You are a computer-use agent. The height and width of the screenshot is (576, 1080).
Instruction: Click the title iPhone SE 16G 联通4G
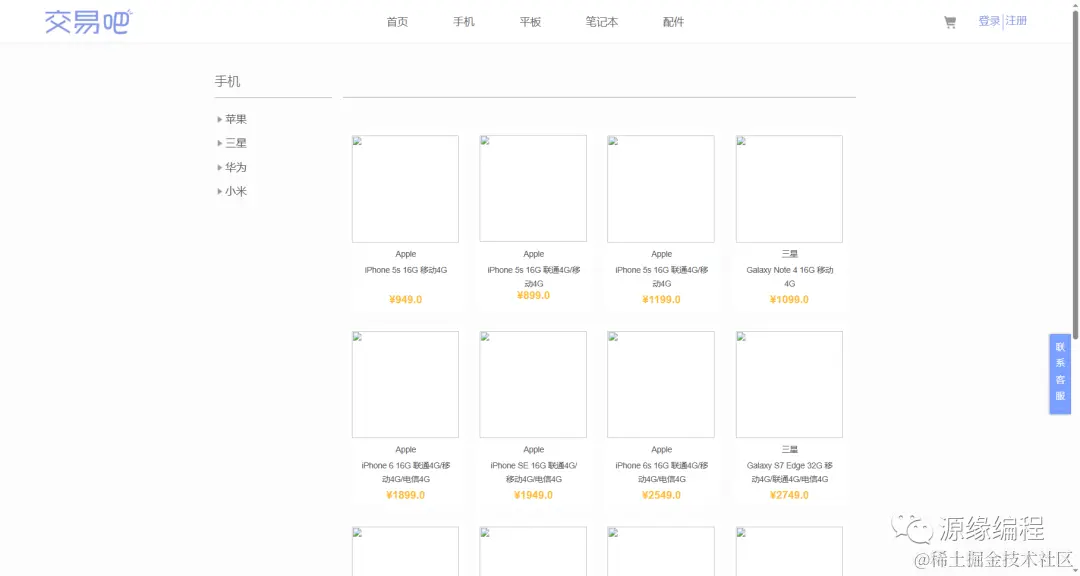[x=534, y=472]
